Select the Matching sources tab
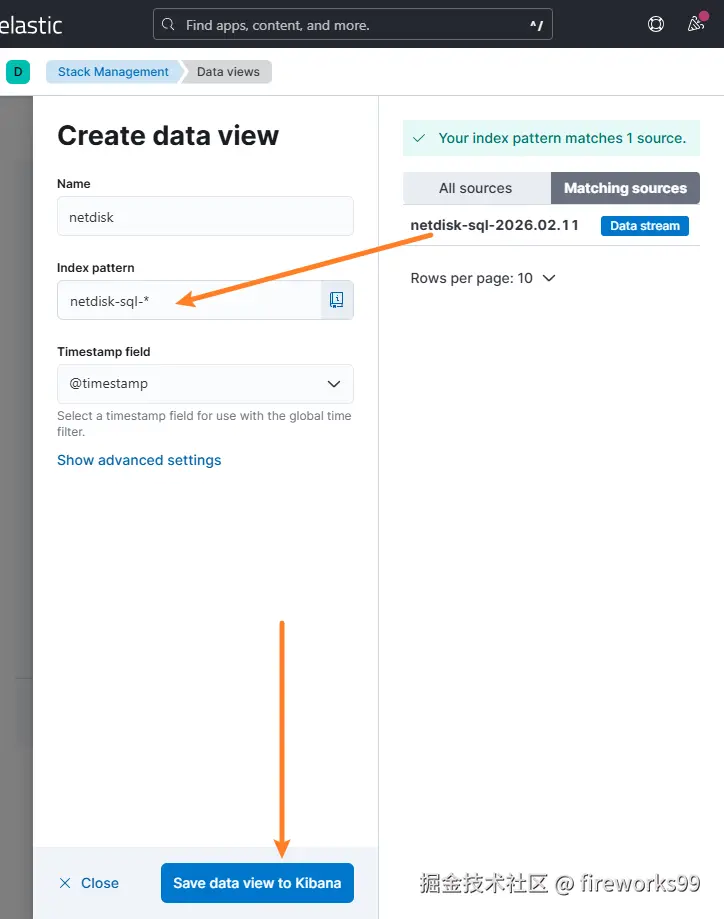The height and width of the screenshot is (919, 724). 625,188
